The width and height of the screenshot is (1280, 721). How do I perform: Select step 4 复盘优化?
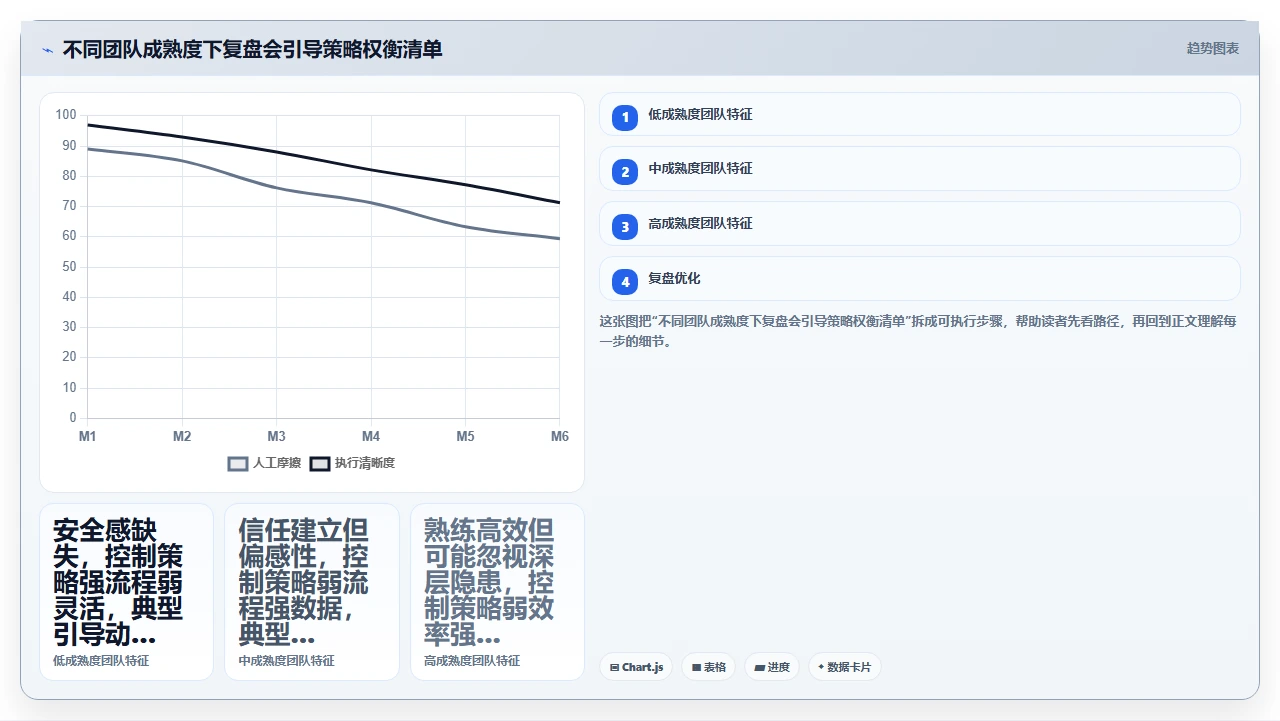point(919,279)
